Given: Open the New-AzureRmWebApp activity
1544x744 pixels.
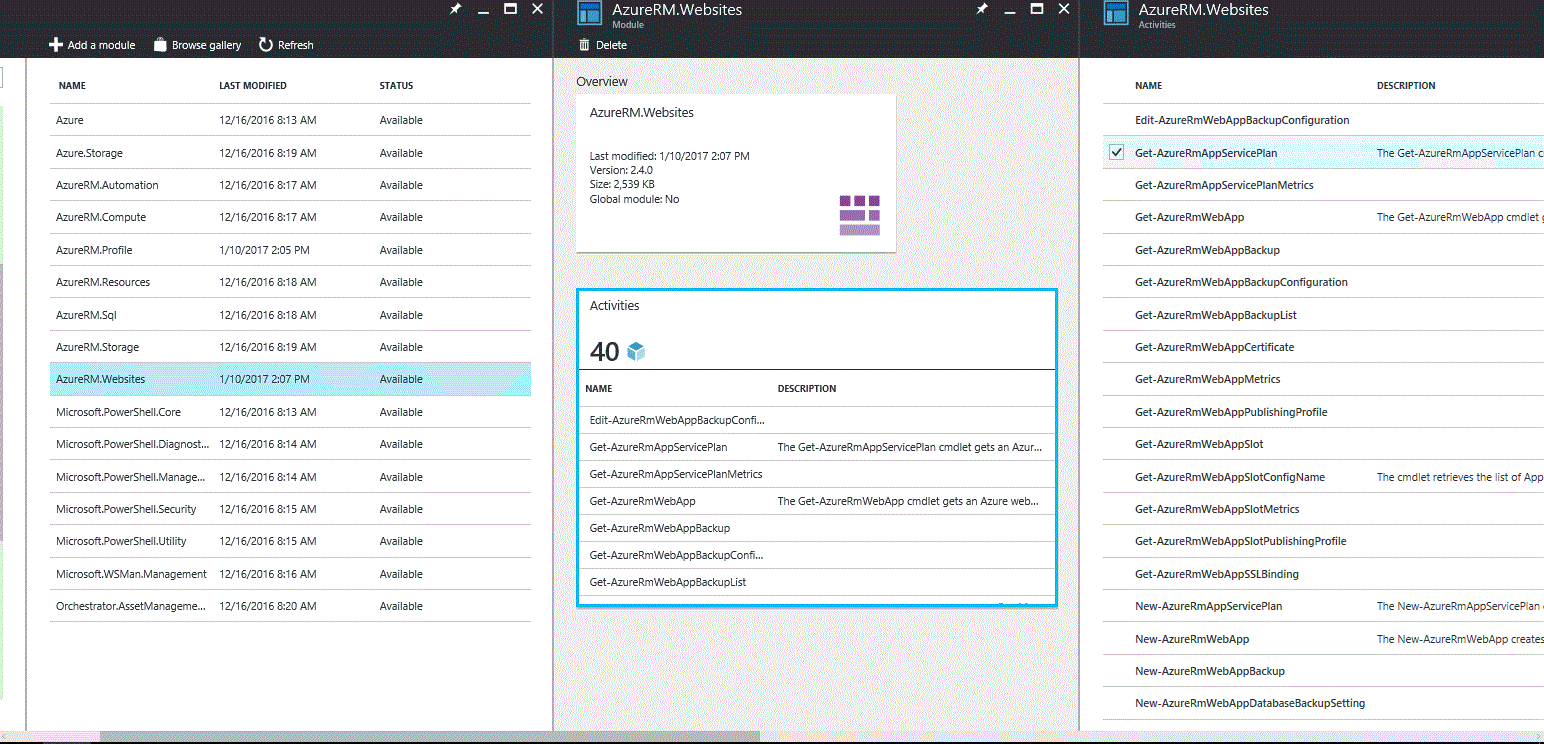Looking at the screenshot, I should tap(1192, 639).
